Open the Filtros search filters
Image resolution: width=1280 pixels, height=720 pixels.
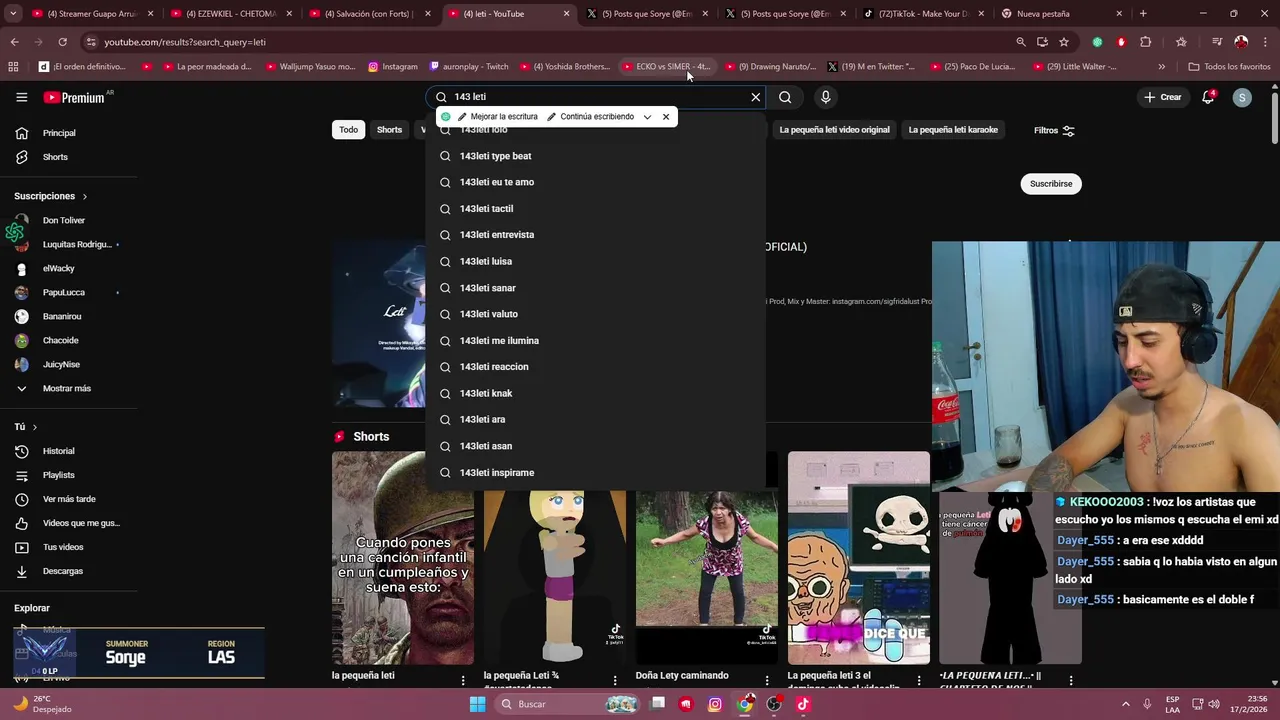pos(1054,130)
